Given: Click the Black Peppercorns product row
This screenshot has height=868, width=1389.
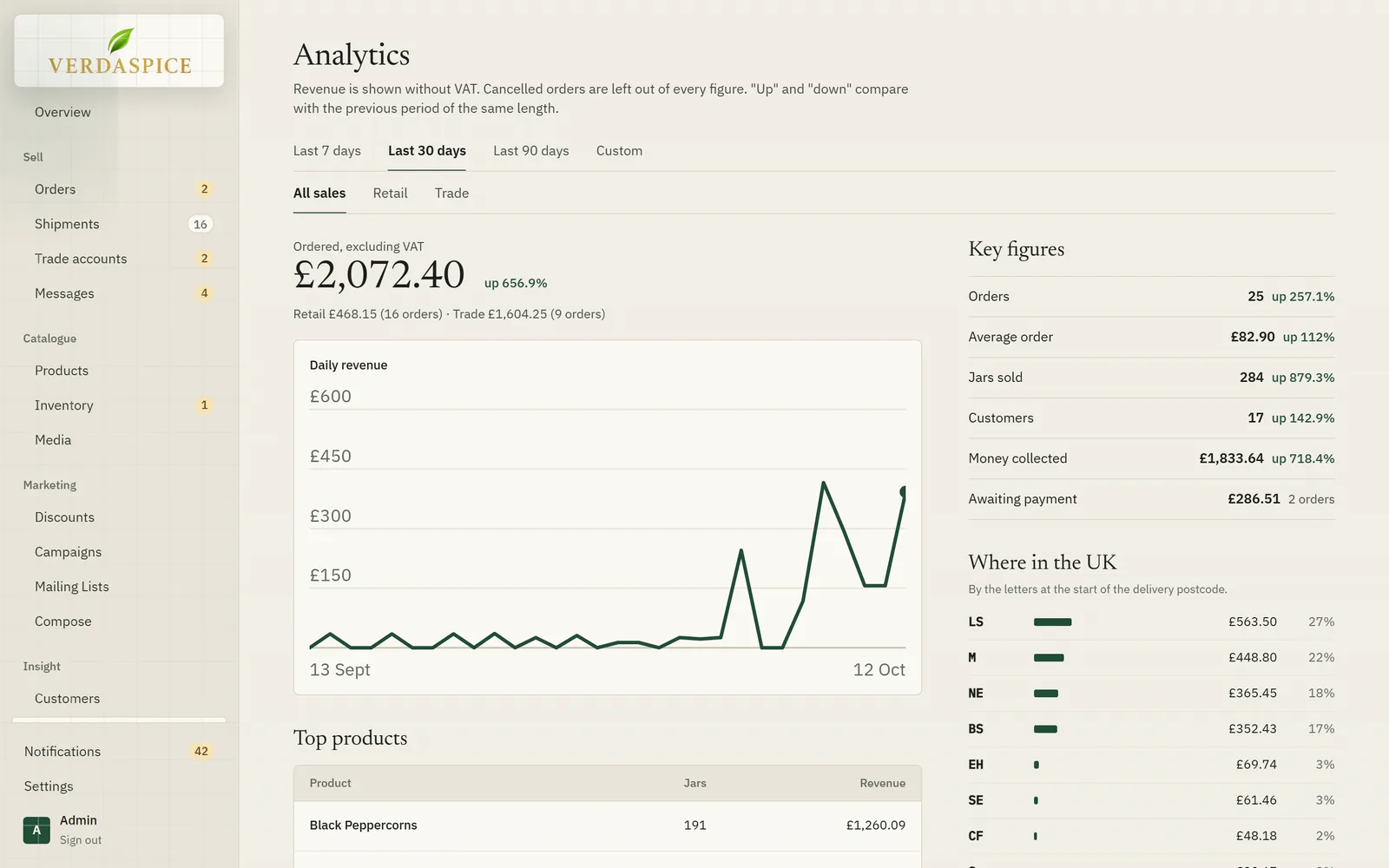Looking at the screenshot, I should click(x=608, y=825).
